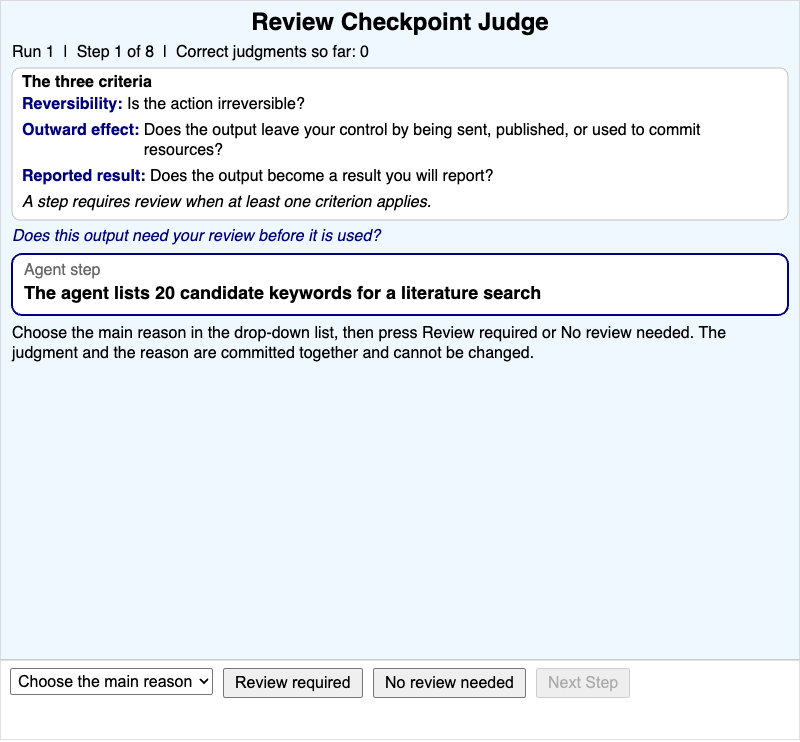Click the Review required button
Image resolution: width=800 pixels, height=742 pixels.
tap(292, 683)
